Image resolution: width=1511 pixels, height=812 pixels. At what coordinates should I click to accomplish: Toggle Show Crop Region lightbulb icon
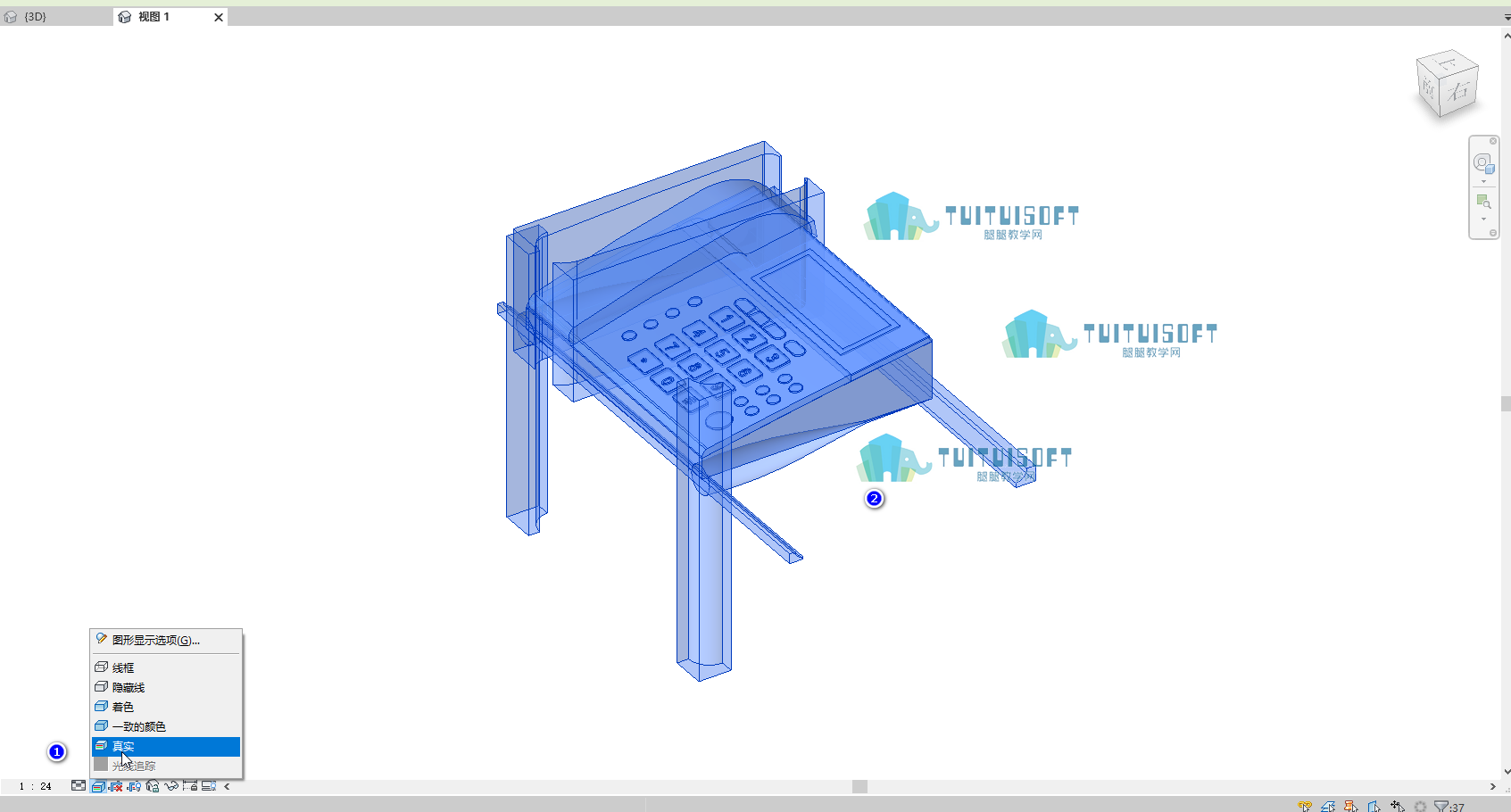click(134, 786)
